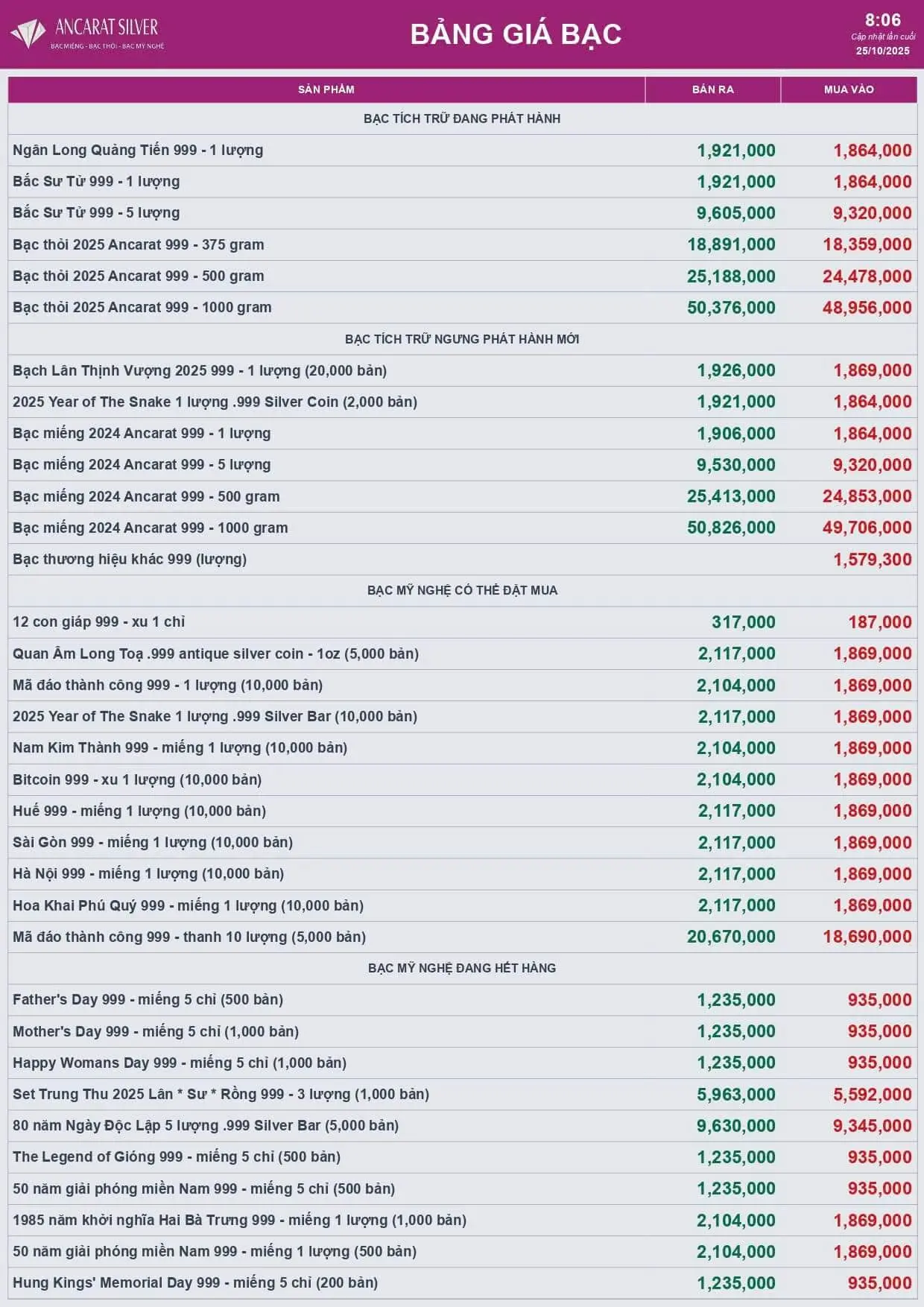Select the Ngân Long Quảng Tiến 999 row

tap(138, 150)
